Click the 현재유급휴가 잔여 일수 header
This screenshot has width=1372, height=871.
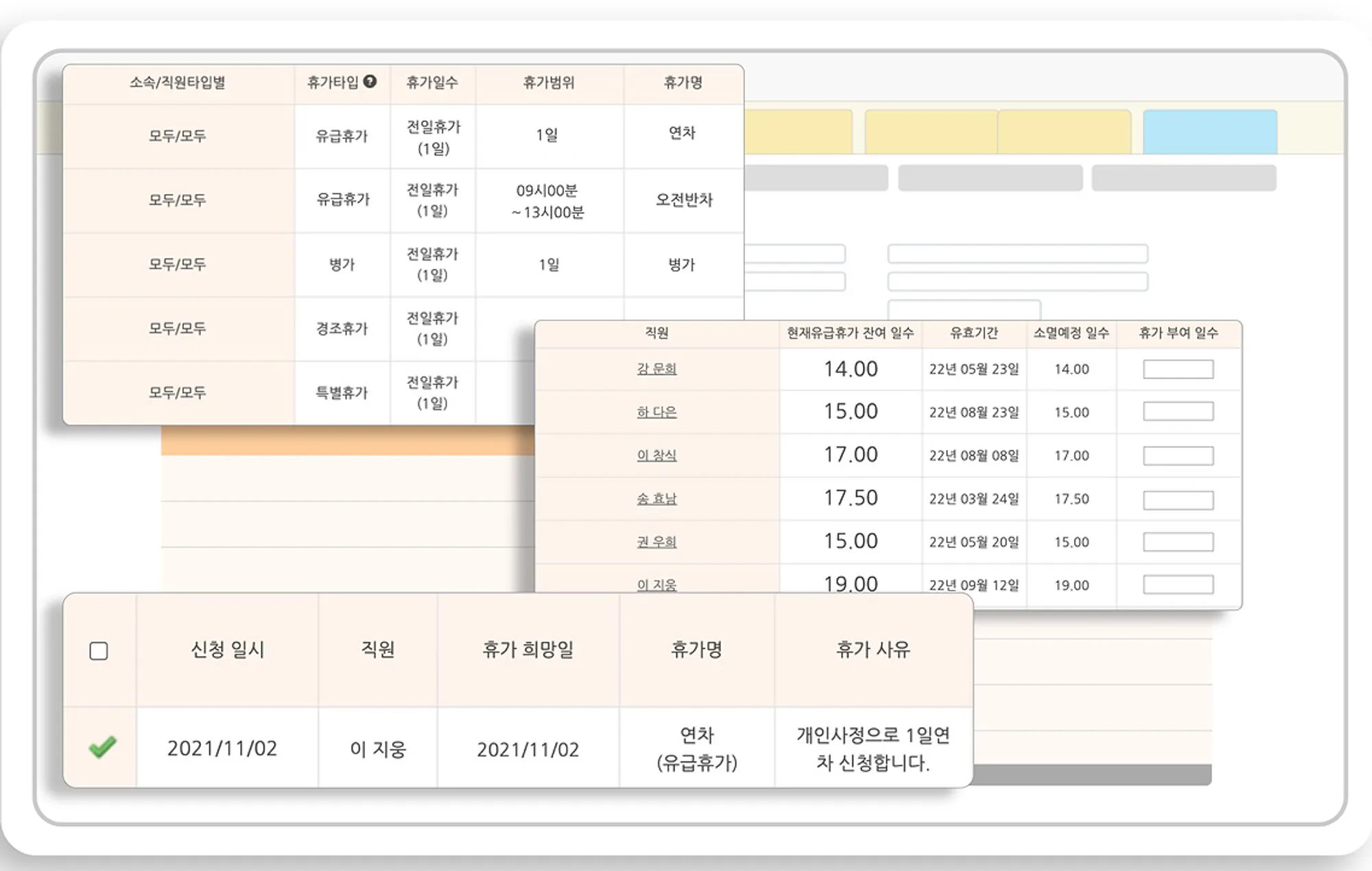(x=851, y=333)
